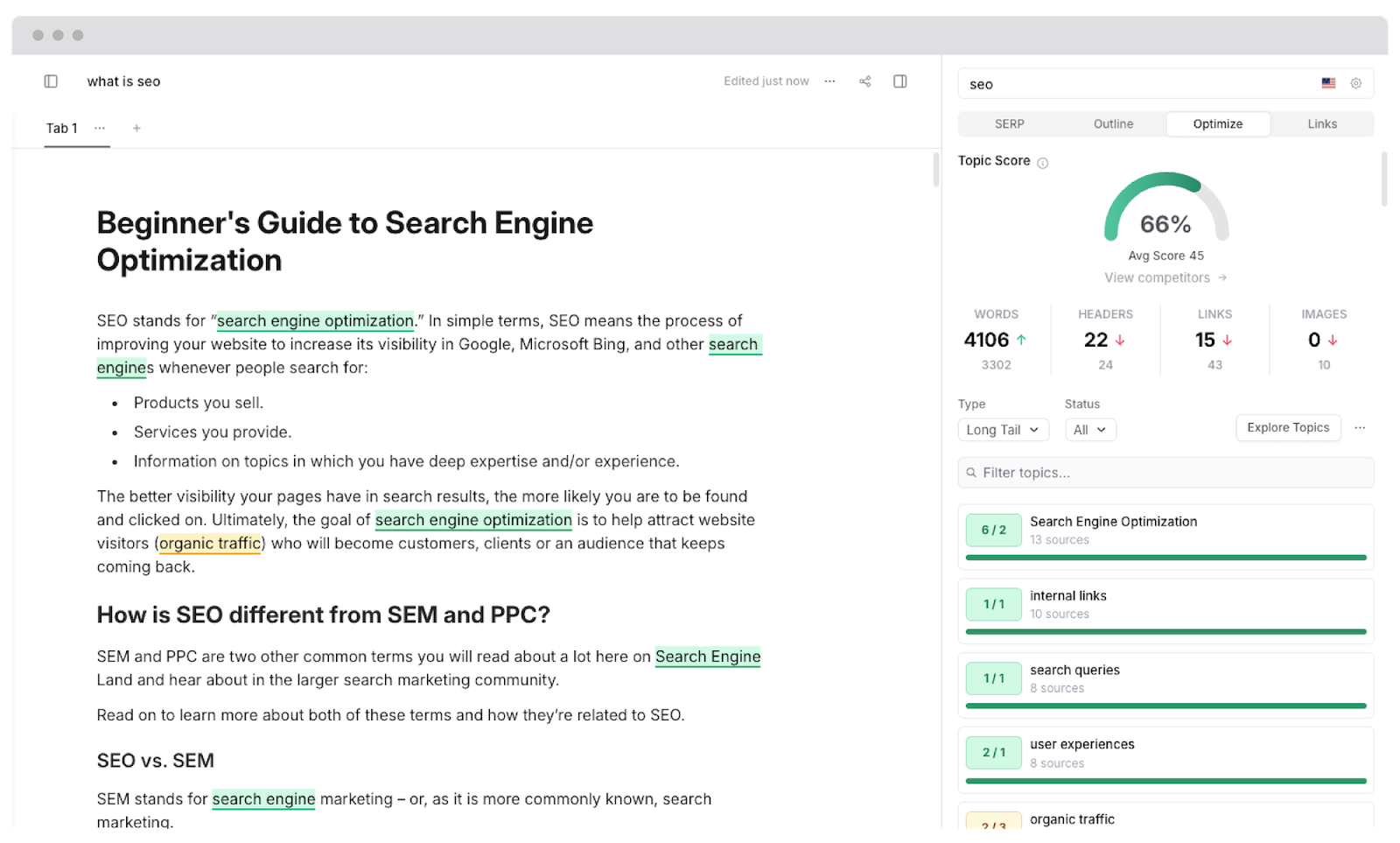
Task: Click the Search Engine Optimization progress bar
Action: [1165, 558]
